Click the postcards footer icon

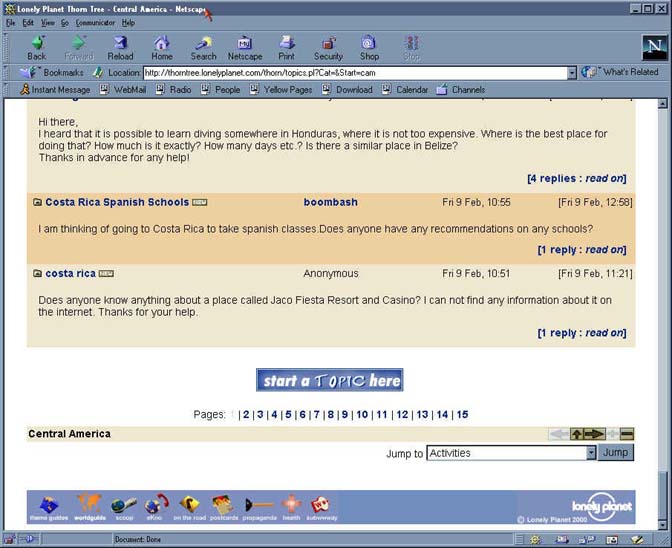click(x=224, y=508)
